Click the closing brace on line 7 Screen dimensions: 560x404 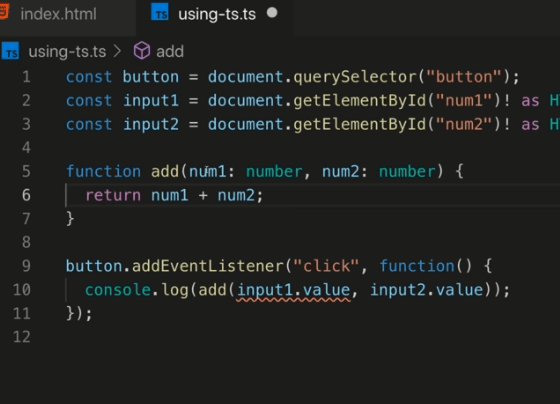coord(70,219)
